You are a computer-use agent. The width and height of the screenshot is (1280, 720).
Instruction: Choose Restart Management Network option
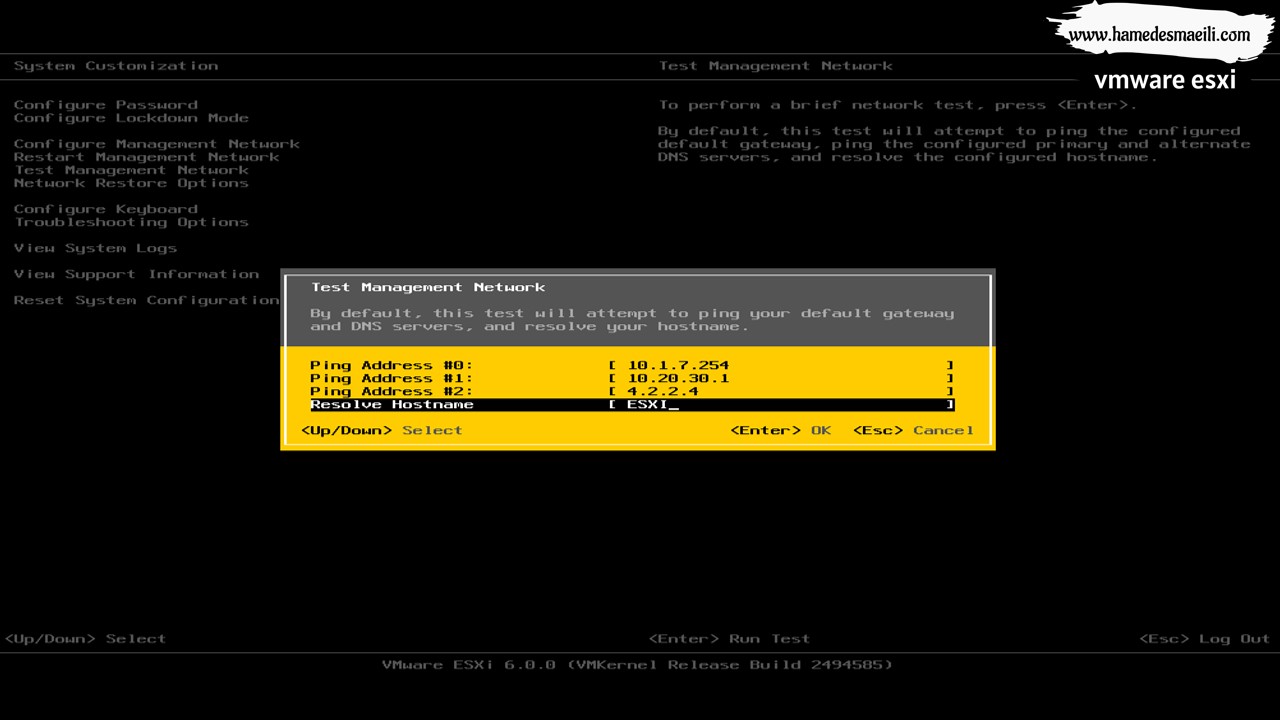pos(147,156)
